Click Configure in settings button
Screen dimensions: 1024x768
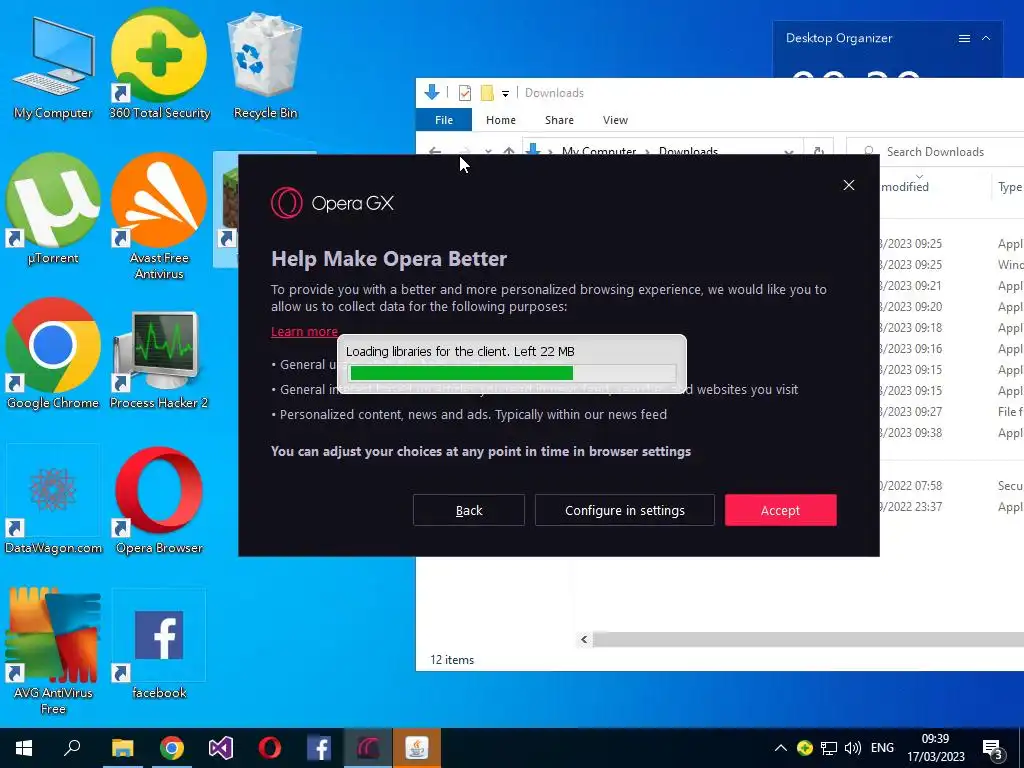pos(625,510)
